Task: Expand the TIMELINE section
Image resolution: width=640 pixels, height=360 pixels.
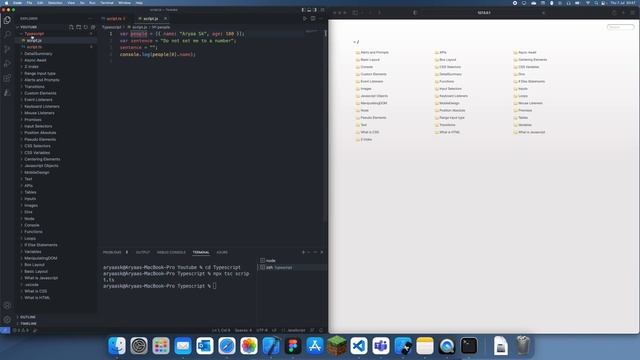Action: pos(56,323)
